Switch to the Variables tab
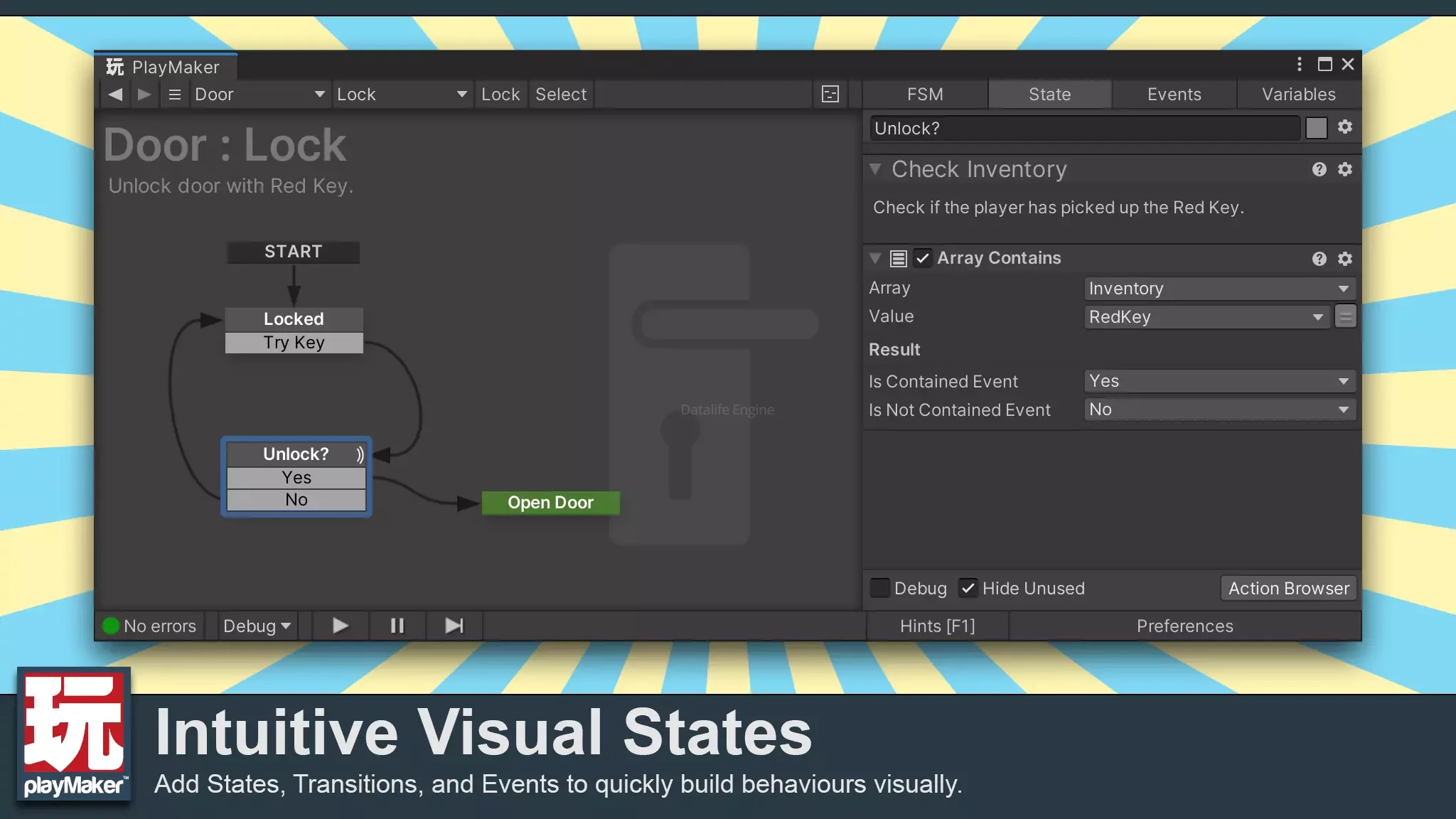Viewport: 1456px width, 819px height. coord(1298,94)
